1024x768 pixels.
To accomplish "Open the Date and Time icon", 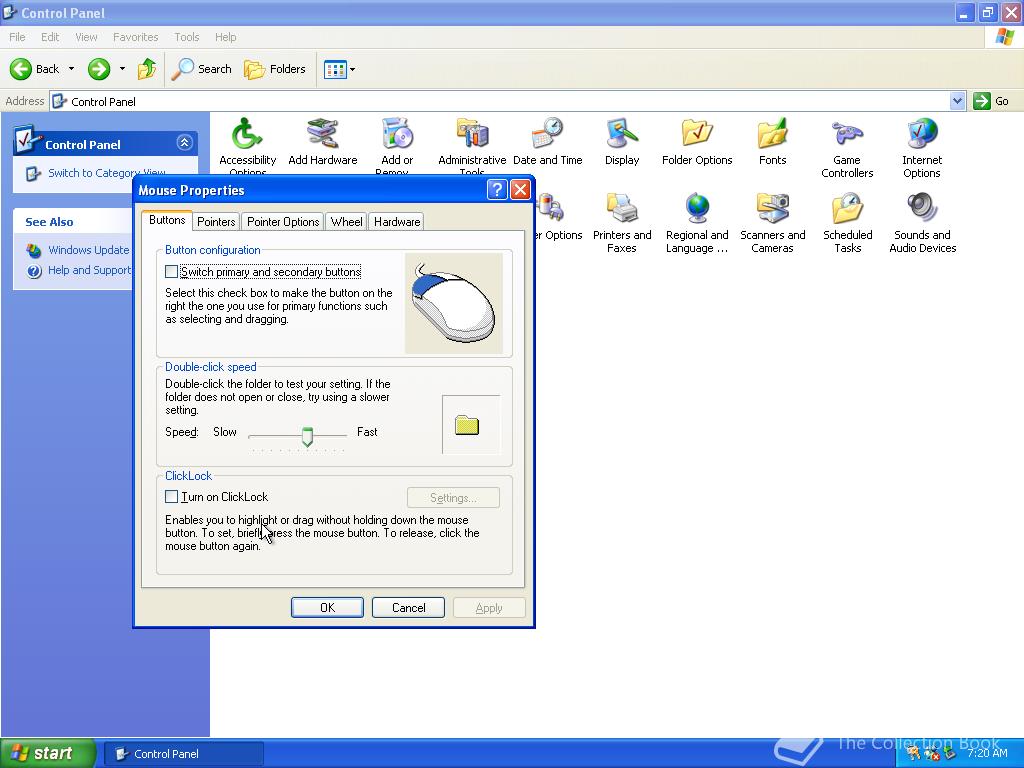I will [547, 134].
